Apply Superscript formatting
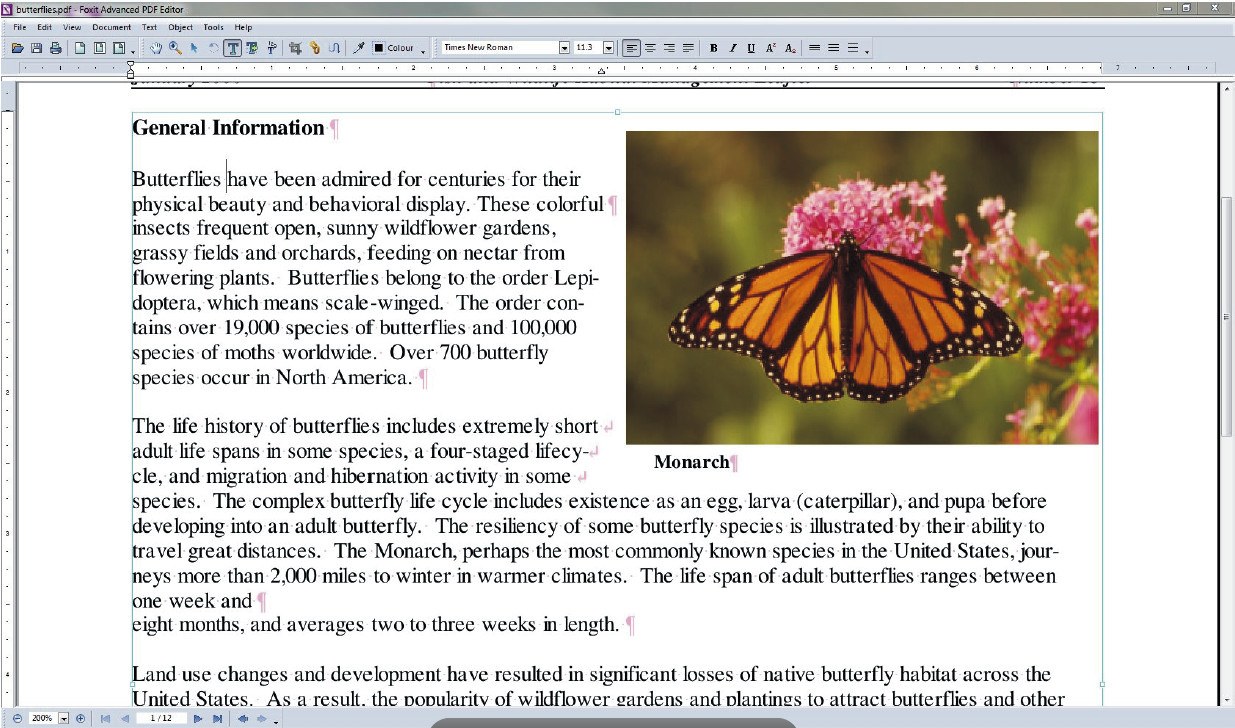Viewport: 1235px width, 728px height. (x=770, y=48)
